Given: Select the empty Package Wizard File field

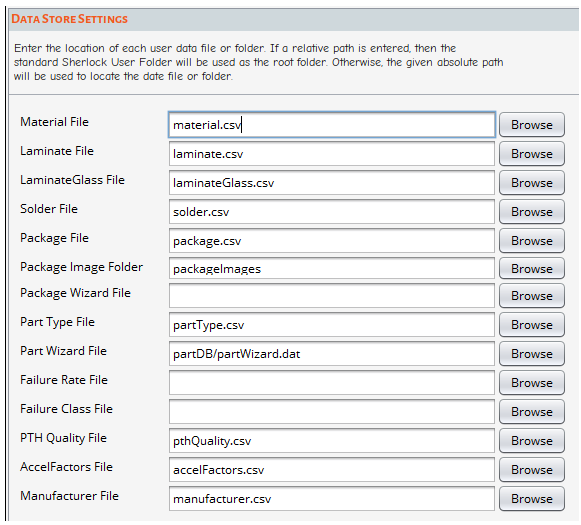Looking at the screenshot, I should point(332,296).
